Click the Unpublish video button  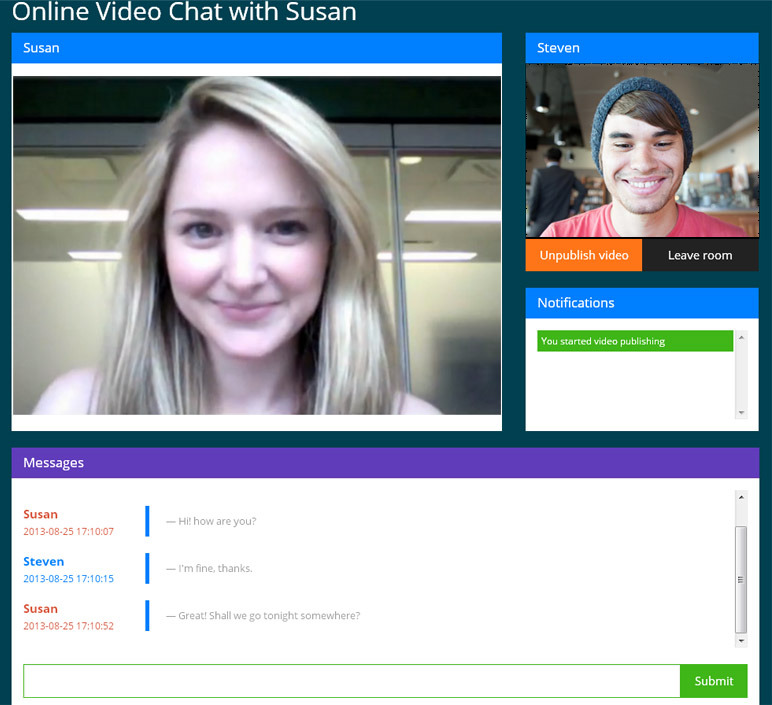[x=584, y=255]
